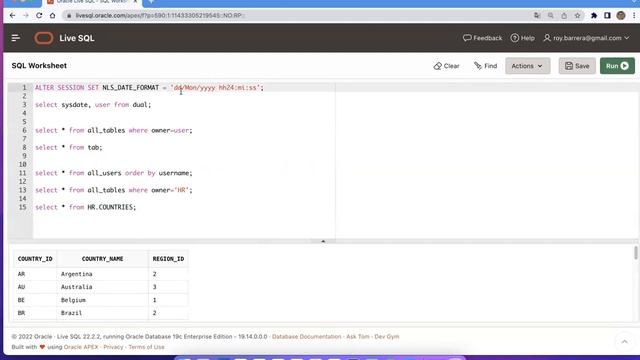Open the Ask Tom link
This screenshot has width=640, height=360.
click(x=358, y=337)
